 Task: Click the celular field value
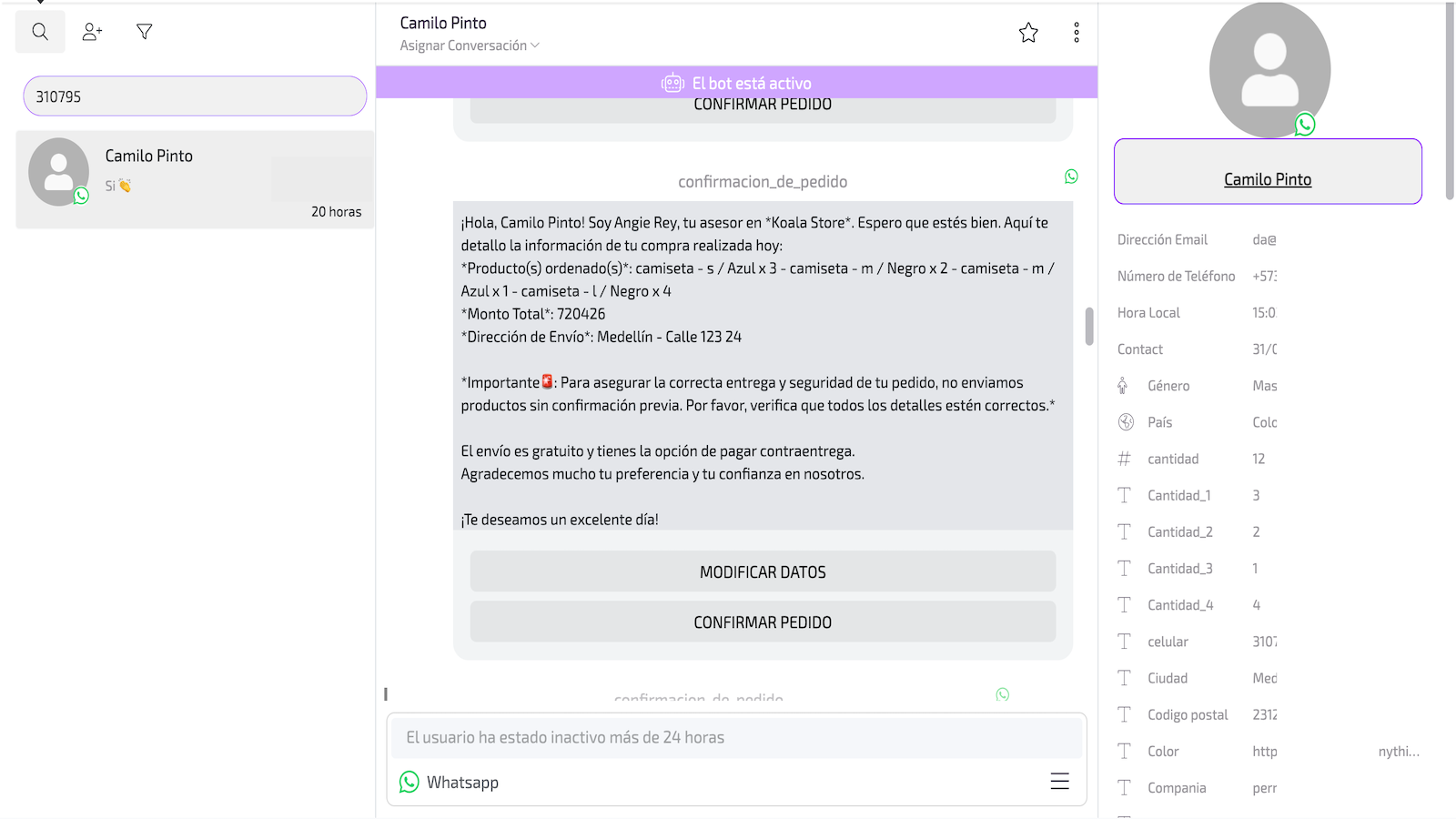coord(1264,642)
